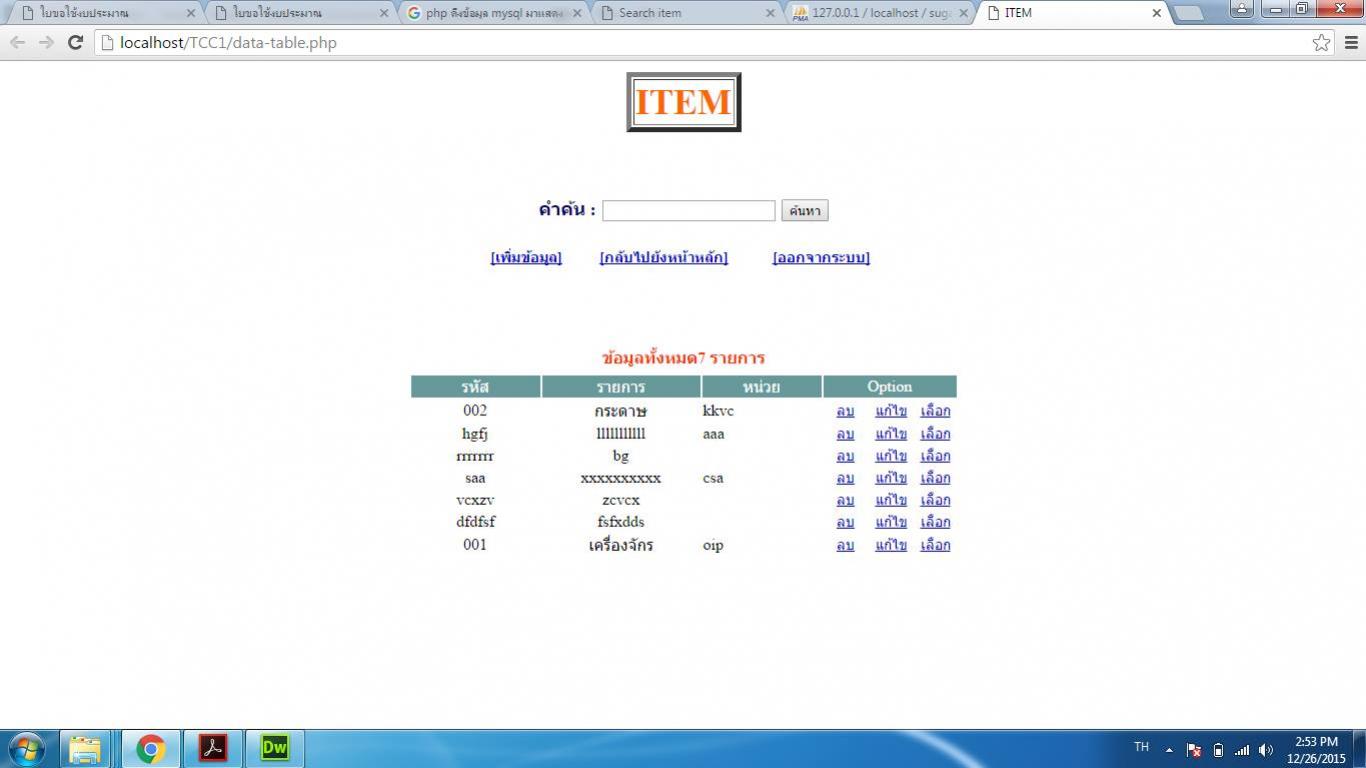Screen dimensions: 1366x768
Task: Delete row 001 with ลบ link
Action: [845, 545]
